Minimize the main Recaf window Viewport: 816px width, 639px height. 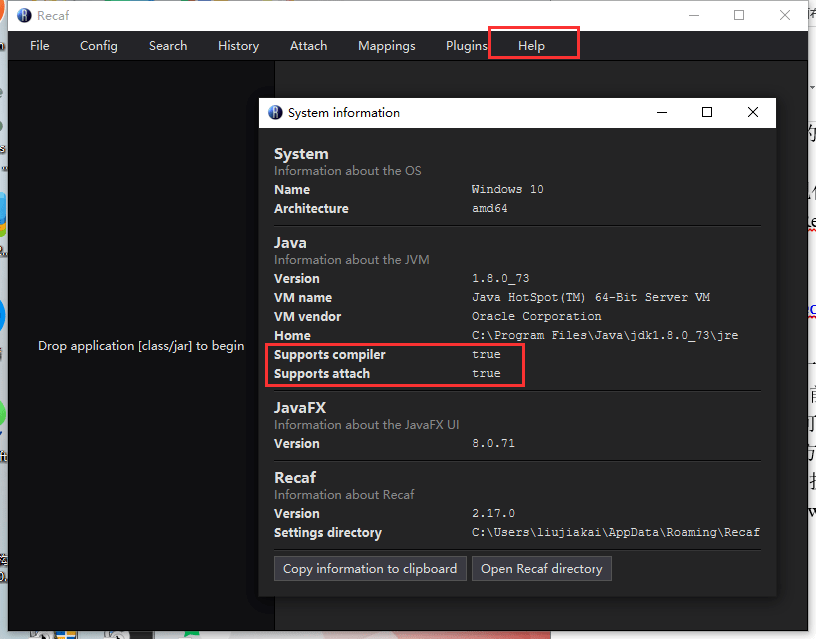coord(693,15)
